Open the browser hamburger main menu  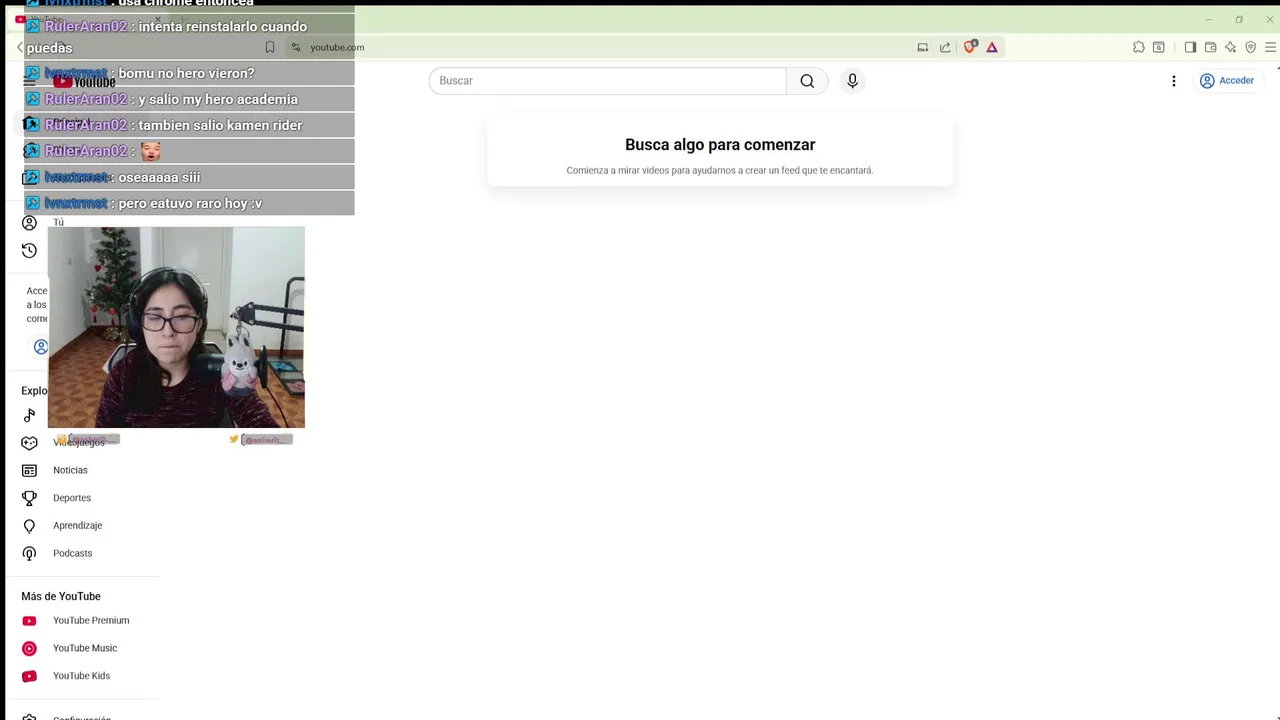point(1272,47)
